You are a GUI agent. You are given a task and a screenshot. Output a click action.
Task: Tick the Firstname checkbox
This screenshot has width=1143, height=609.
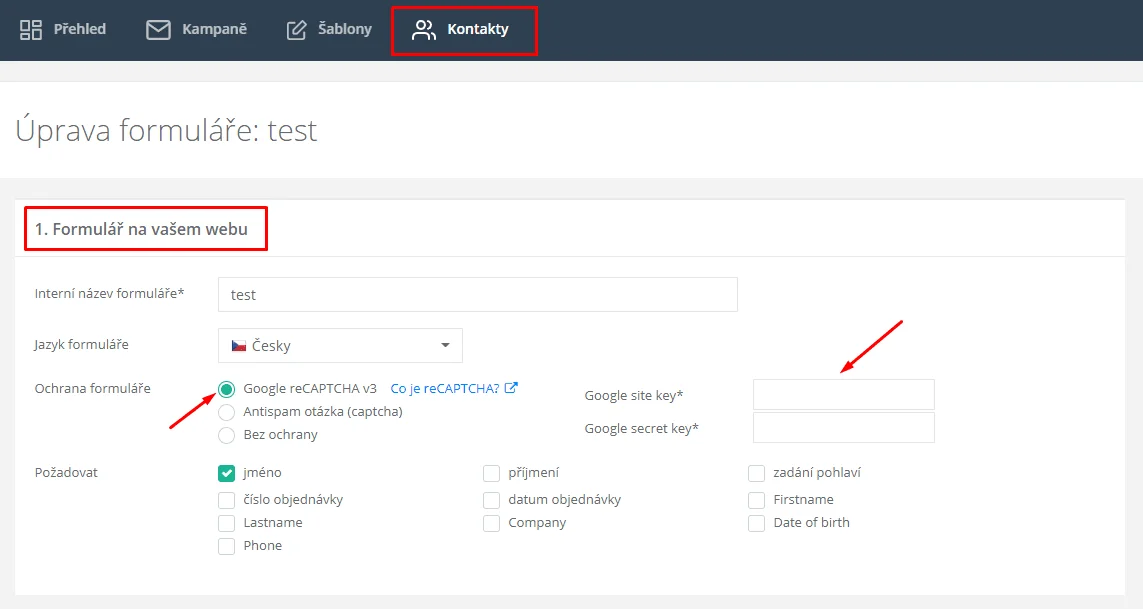tap(757, 500)
